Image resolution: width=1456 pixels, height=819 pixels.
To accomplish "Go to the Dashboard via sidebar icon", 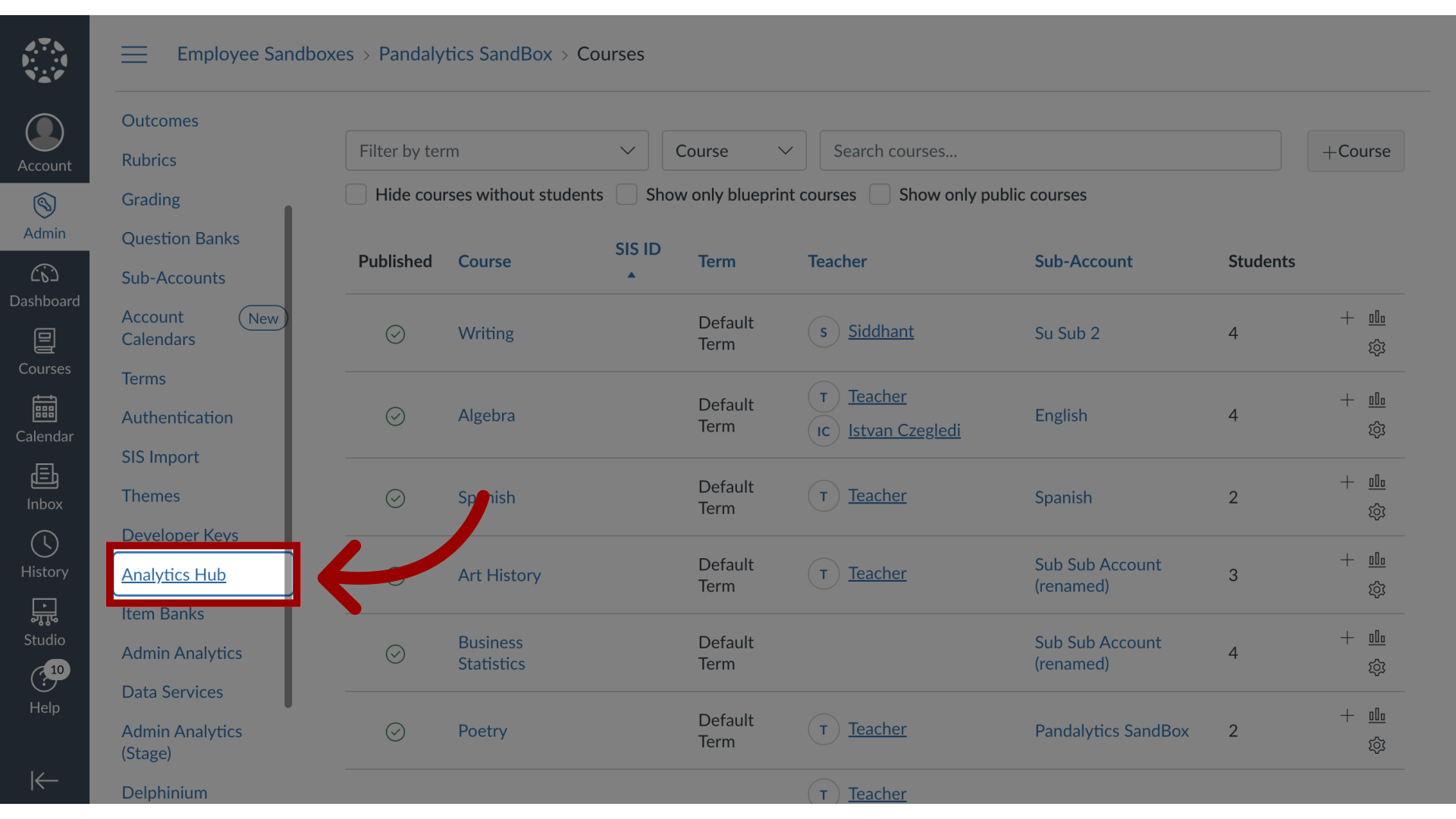I will 44,284.
